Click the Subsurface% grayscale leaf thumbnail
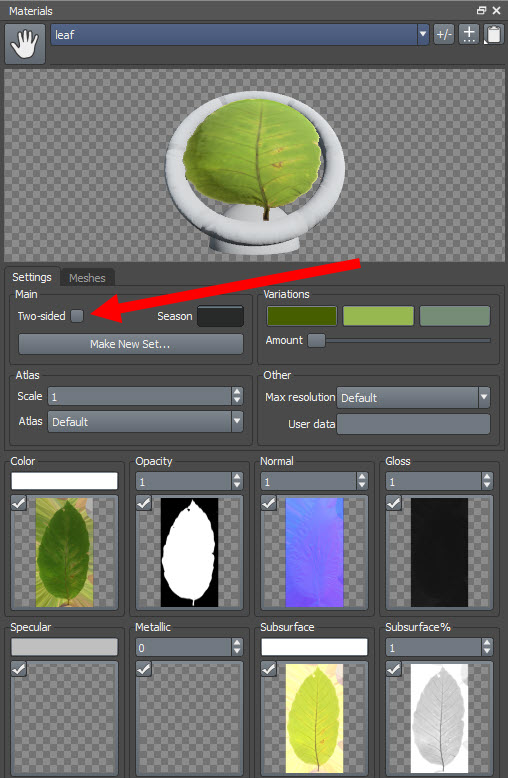The image size is (508, 778). [x=440, y=718]
